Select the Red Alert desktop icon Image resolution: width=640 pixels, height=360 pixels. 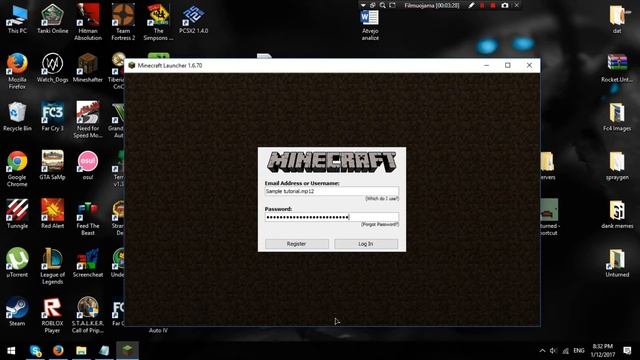52,214
